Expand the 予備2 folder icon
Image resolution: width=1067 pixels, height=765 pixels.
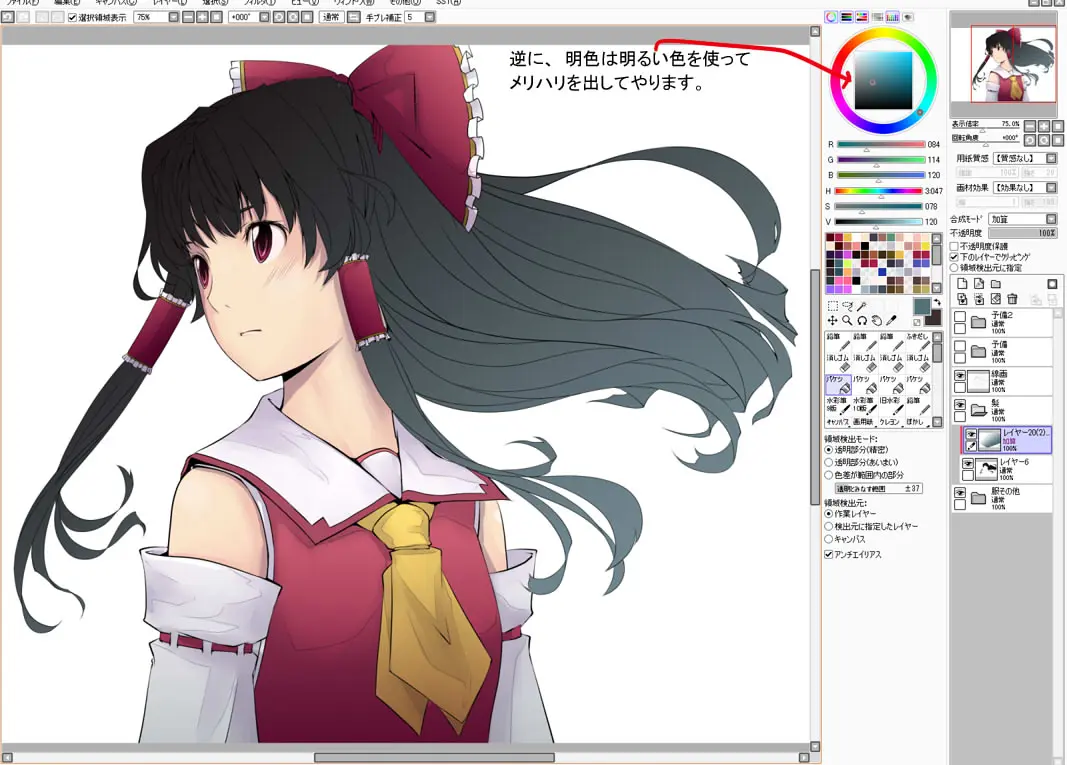[979, 323]
